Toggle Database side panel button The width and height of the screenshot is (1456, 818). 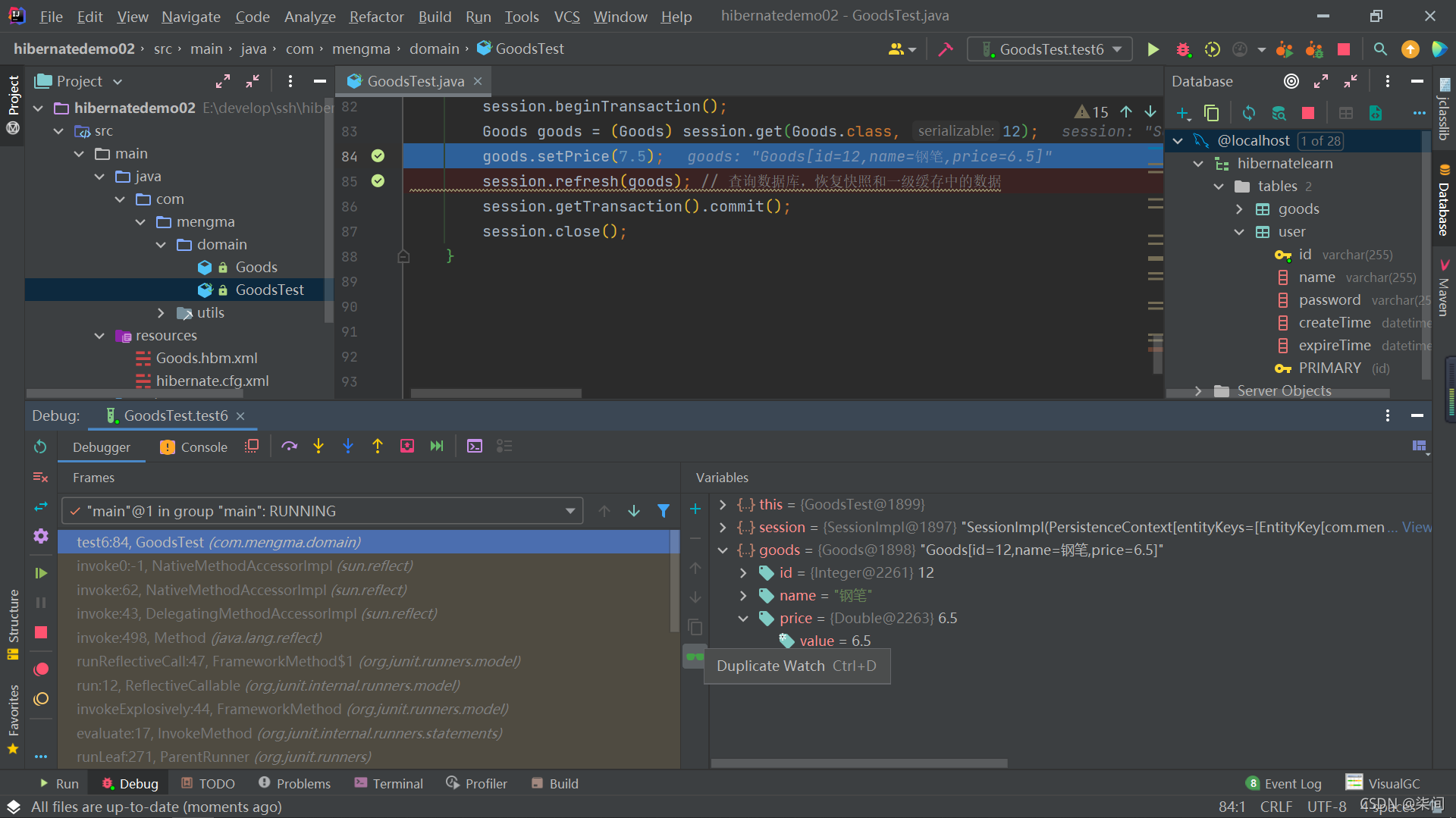[x=1444, y=200]
